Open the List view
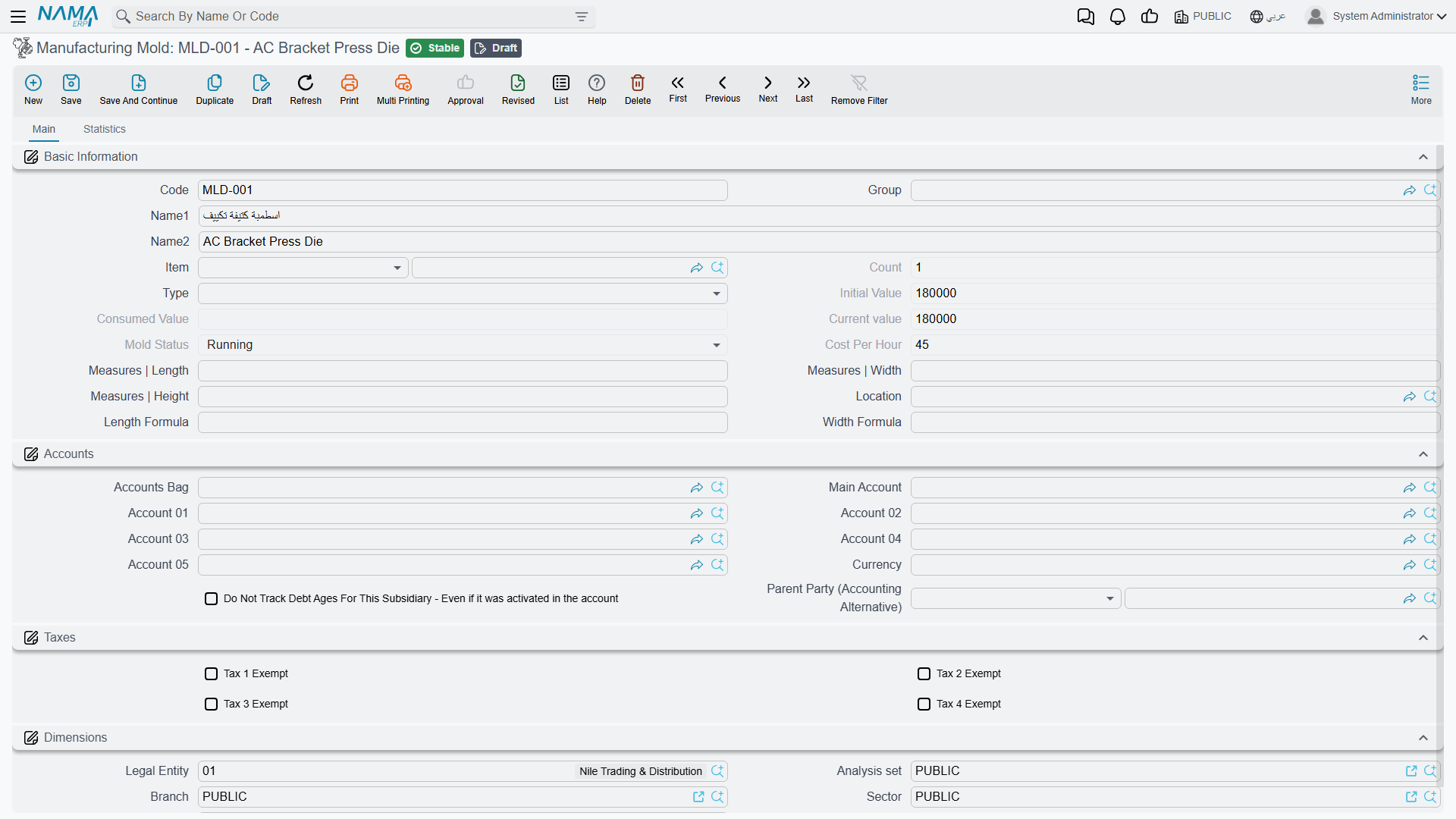 561,89
